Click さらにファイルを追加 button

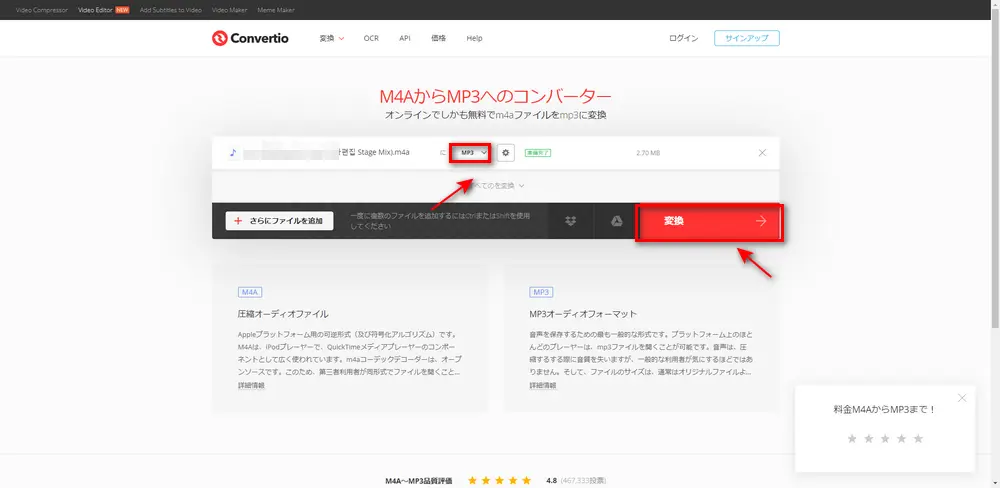point(279,221)
